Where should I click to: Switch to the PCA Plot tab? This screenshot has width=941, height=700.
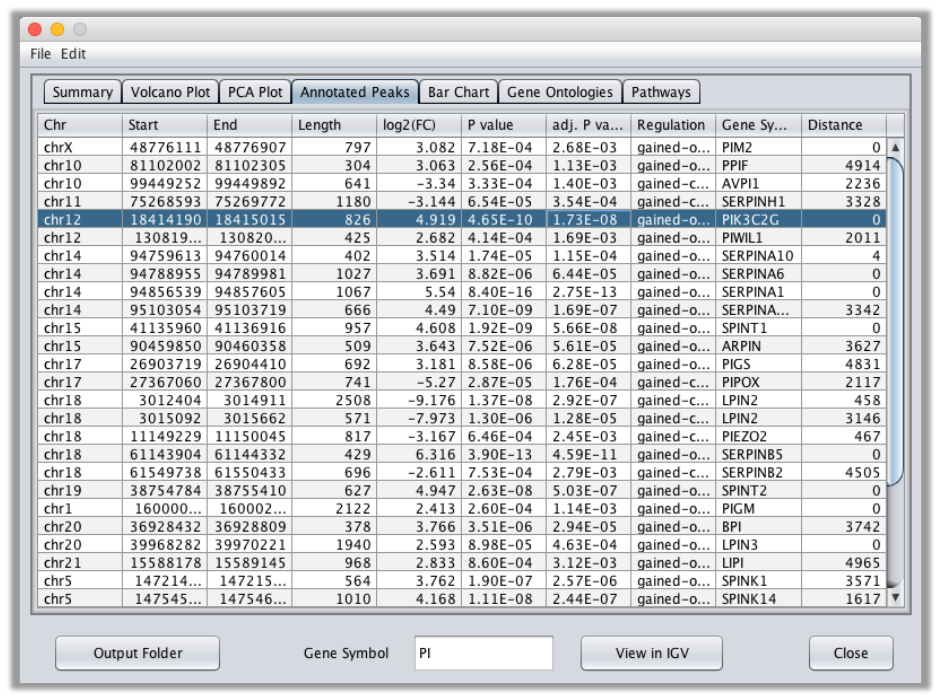(x=255, y=92)
